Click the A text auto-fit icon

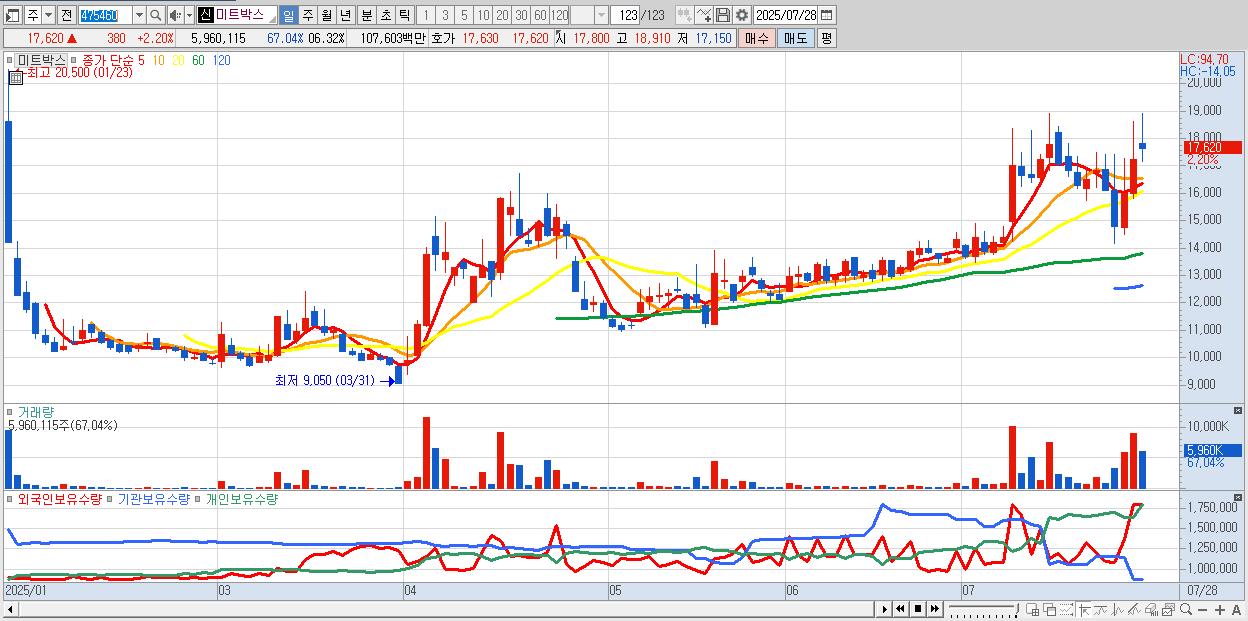coord(1237,610)
